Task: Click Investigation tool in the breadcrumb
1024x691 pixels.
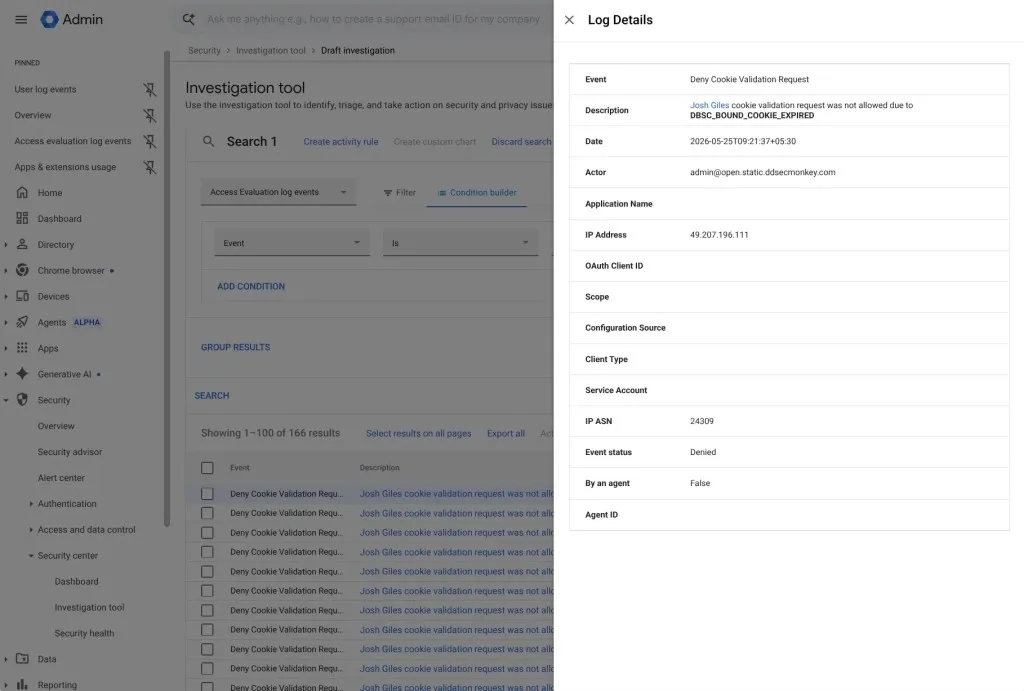Action: point(270,50)
